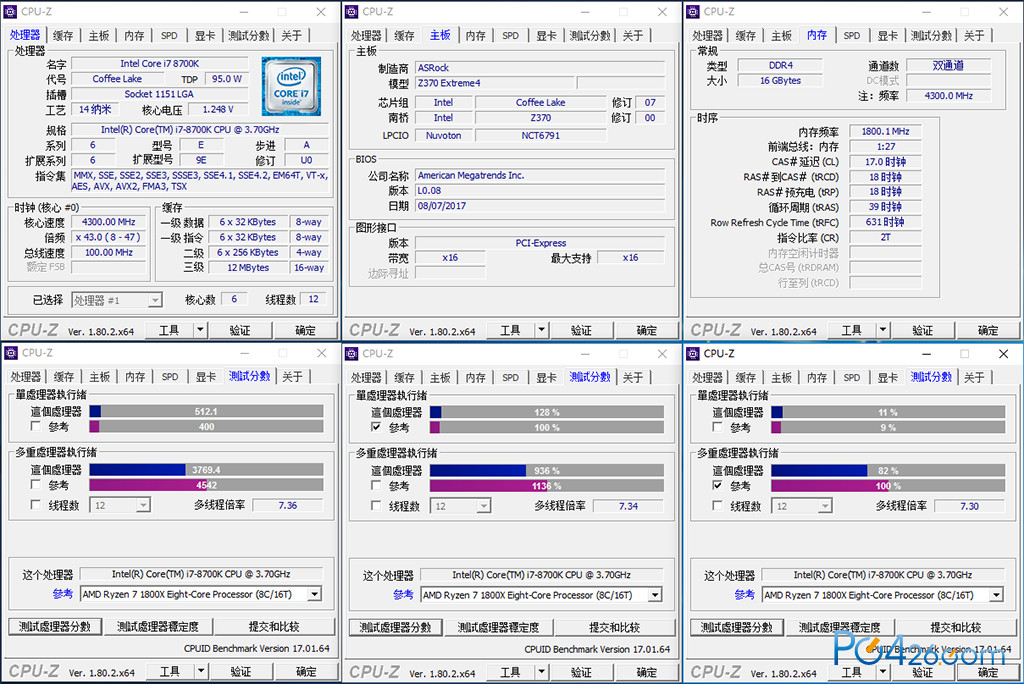The image size is (1024, 684).
Task: Tick multi-thread 参考 checkbox beside the 1136 % bar
Action: click(x=376, y=485)
